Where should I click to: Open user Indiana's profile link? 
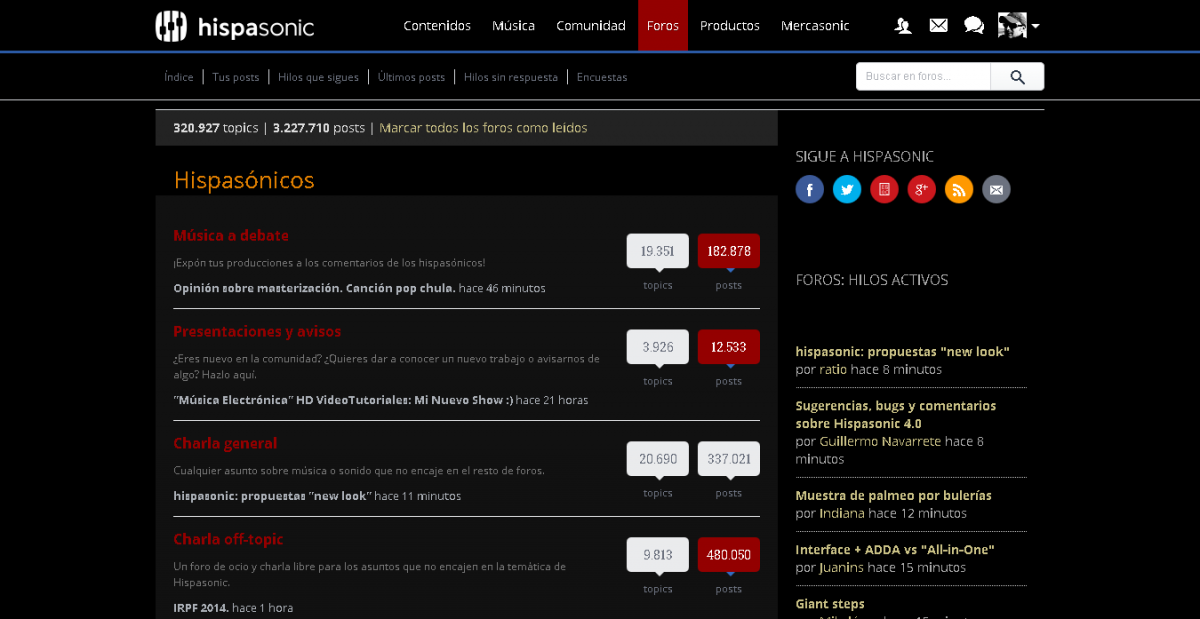tap(842, 513)
